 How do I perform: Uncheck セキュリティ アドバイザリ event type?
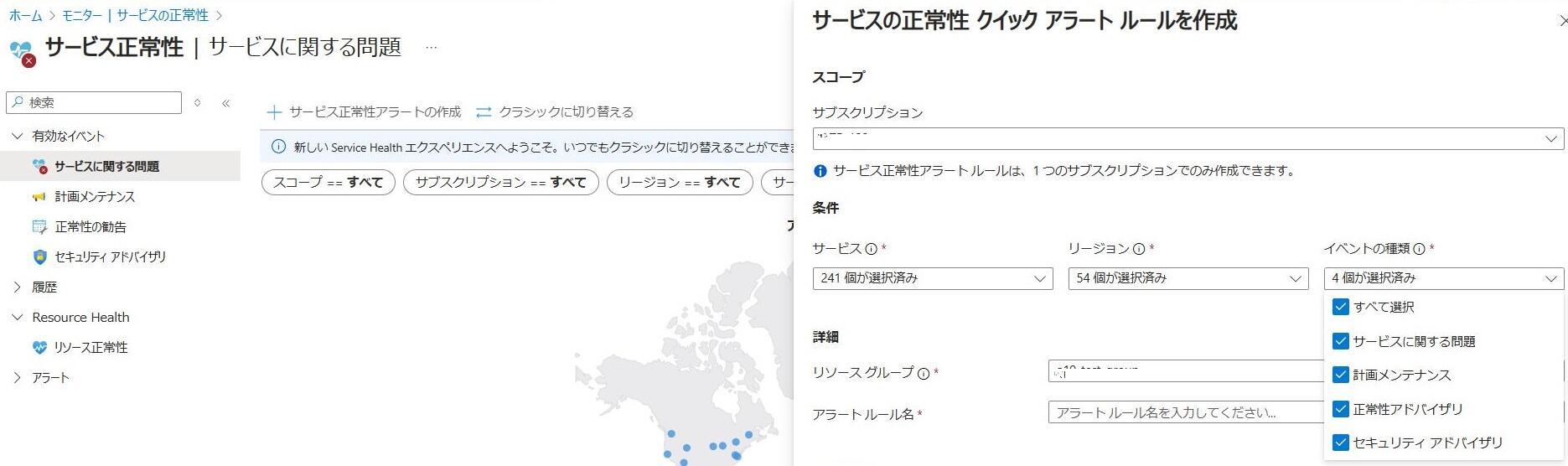tap(1340, 443)
